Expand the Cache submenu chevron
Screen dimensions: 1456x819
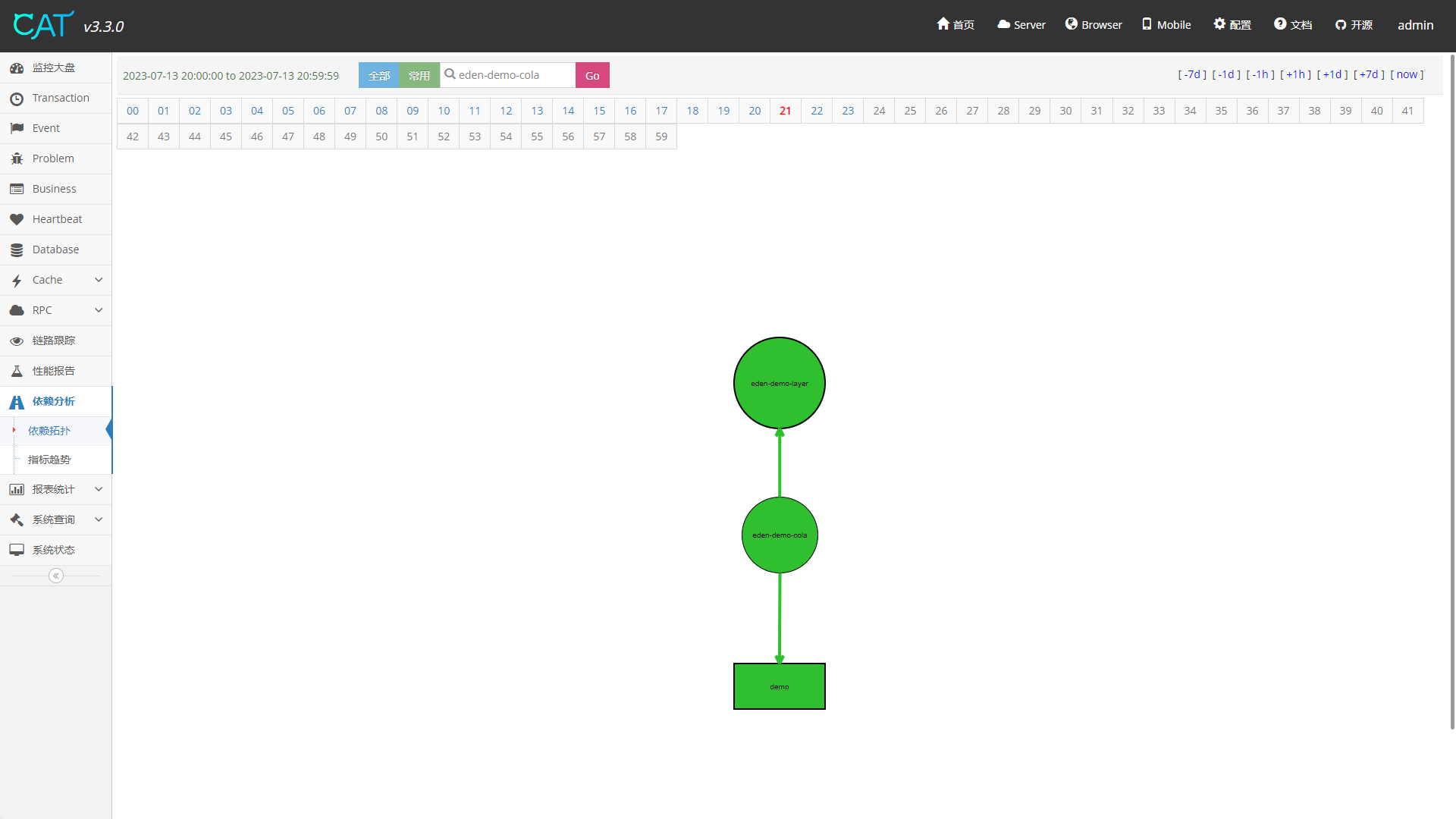point(99,280)
